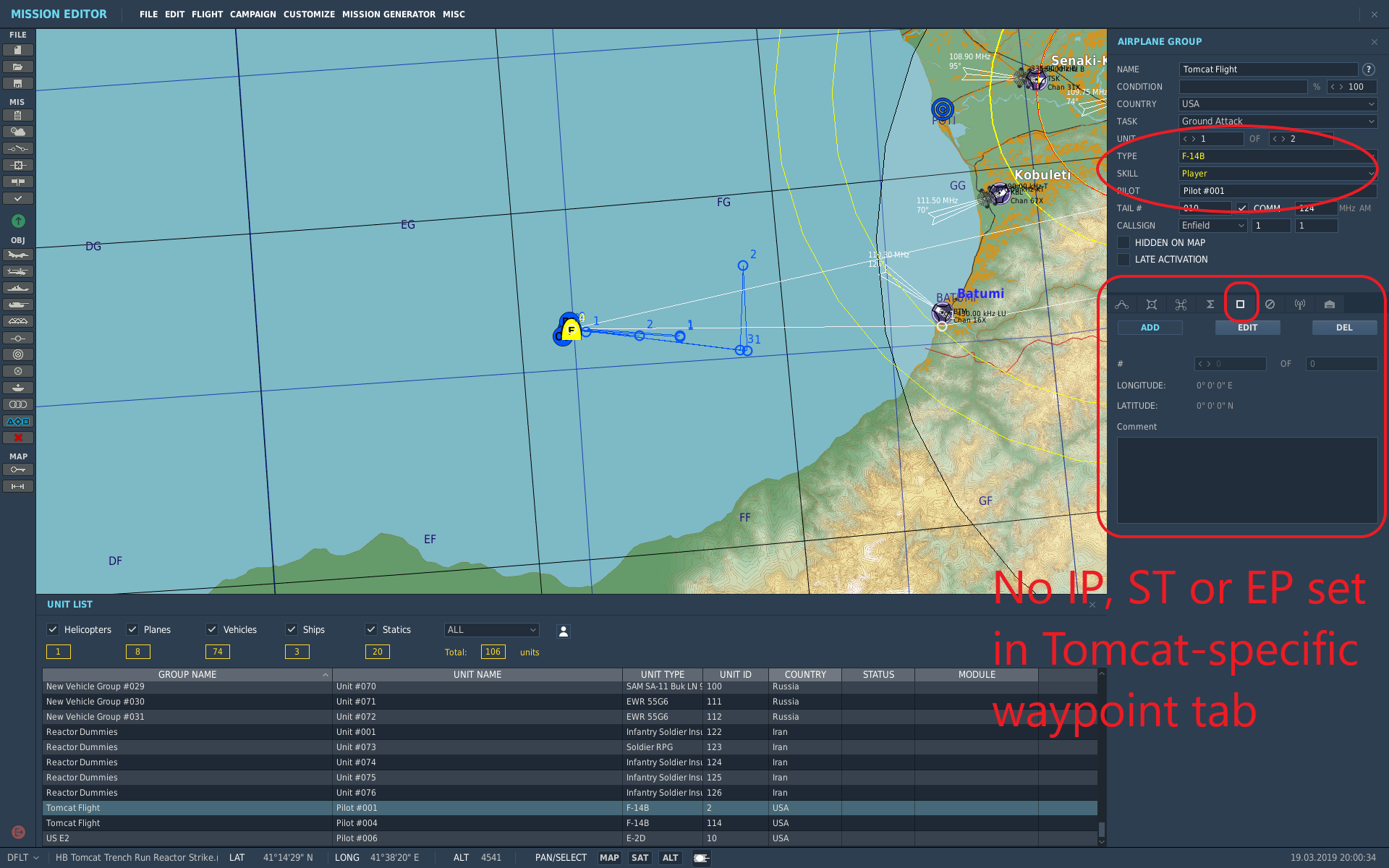The image size is (1389, 868).
Task: Click the group NAME field Tomcat Flight
Action: (1268, 69)
